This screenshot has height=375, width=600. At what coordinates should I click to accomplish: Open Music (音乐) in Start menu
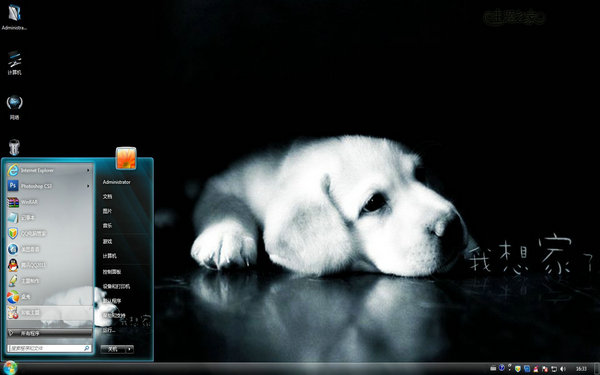coord(108,226)
